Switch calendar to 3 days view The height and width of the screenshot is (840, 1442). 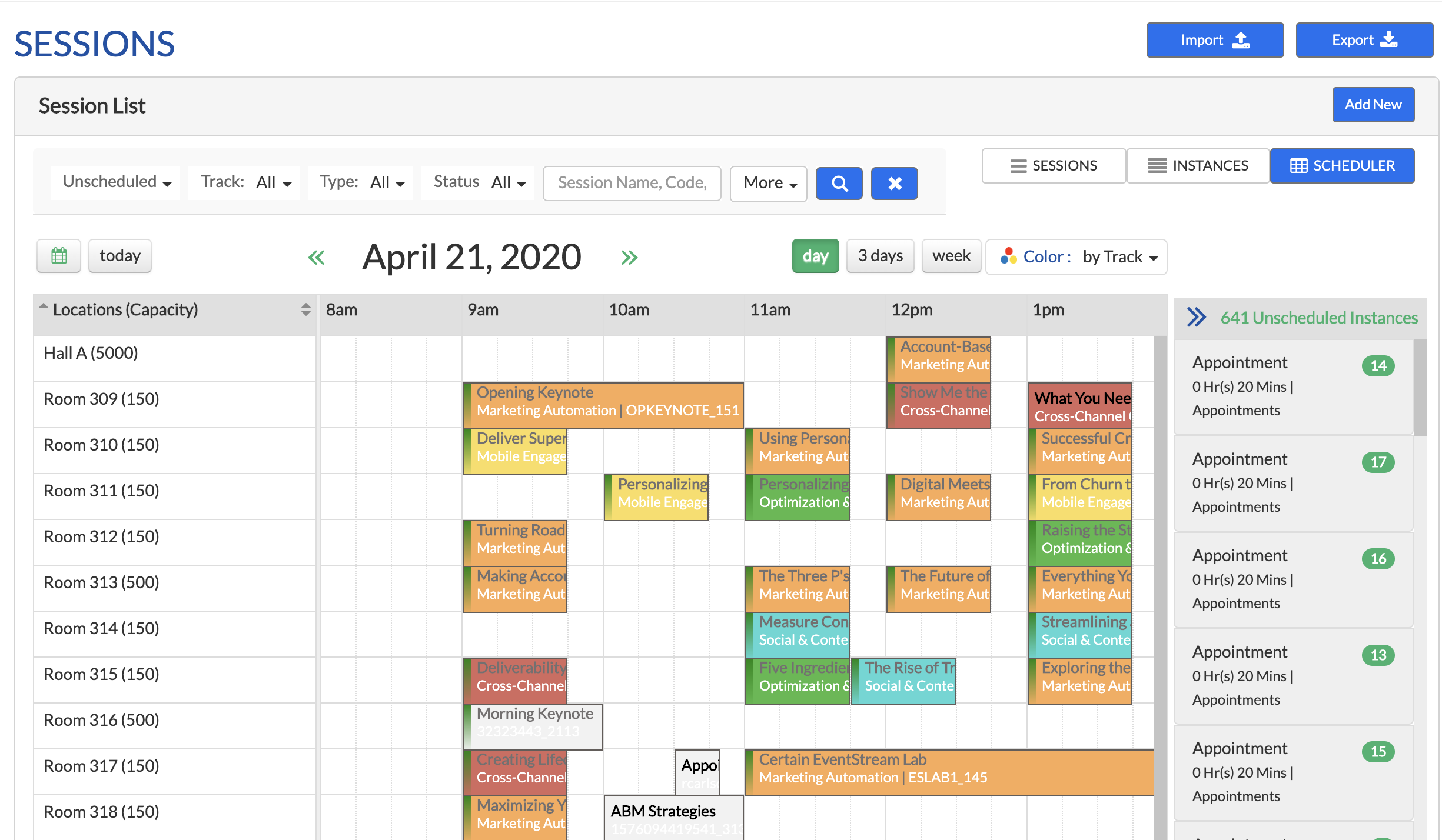coord(880,256)
